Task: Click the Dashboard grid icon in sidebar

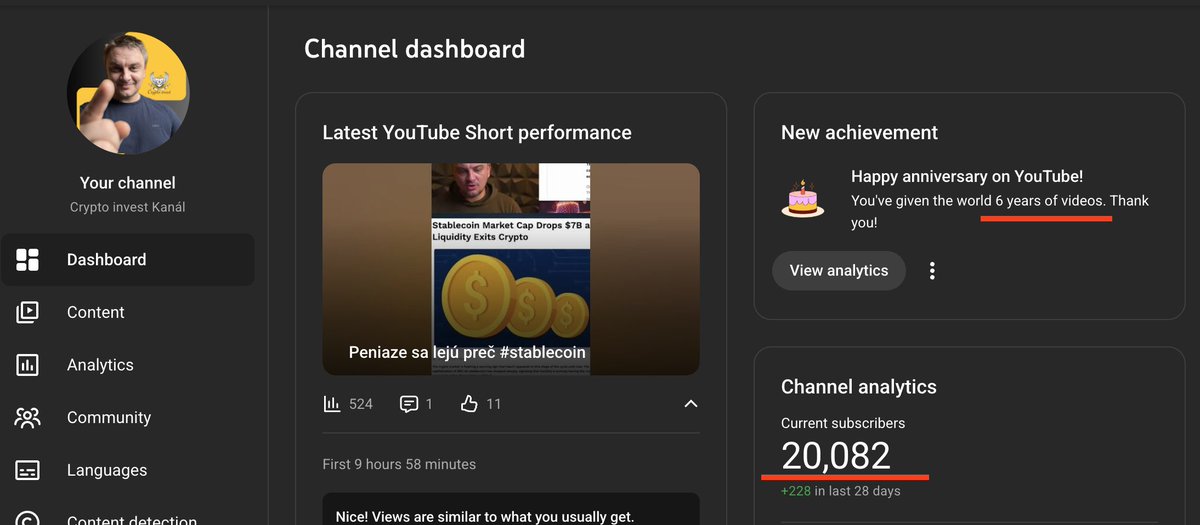Action: pyautogui.click(x=28, y=260)
